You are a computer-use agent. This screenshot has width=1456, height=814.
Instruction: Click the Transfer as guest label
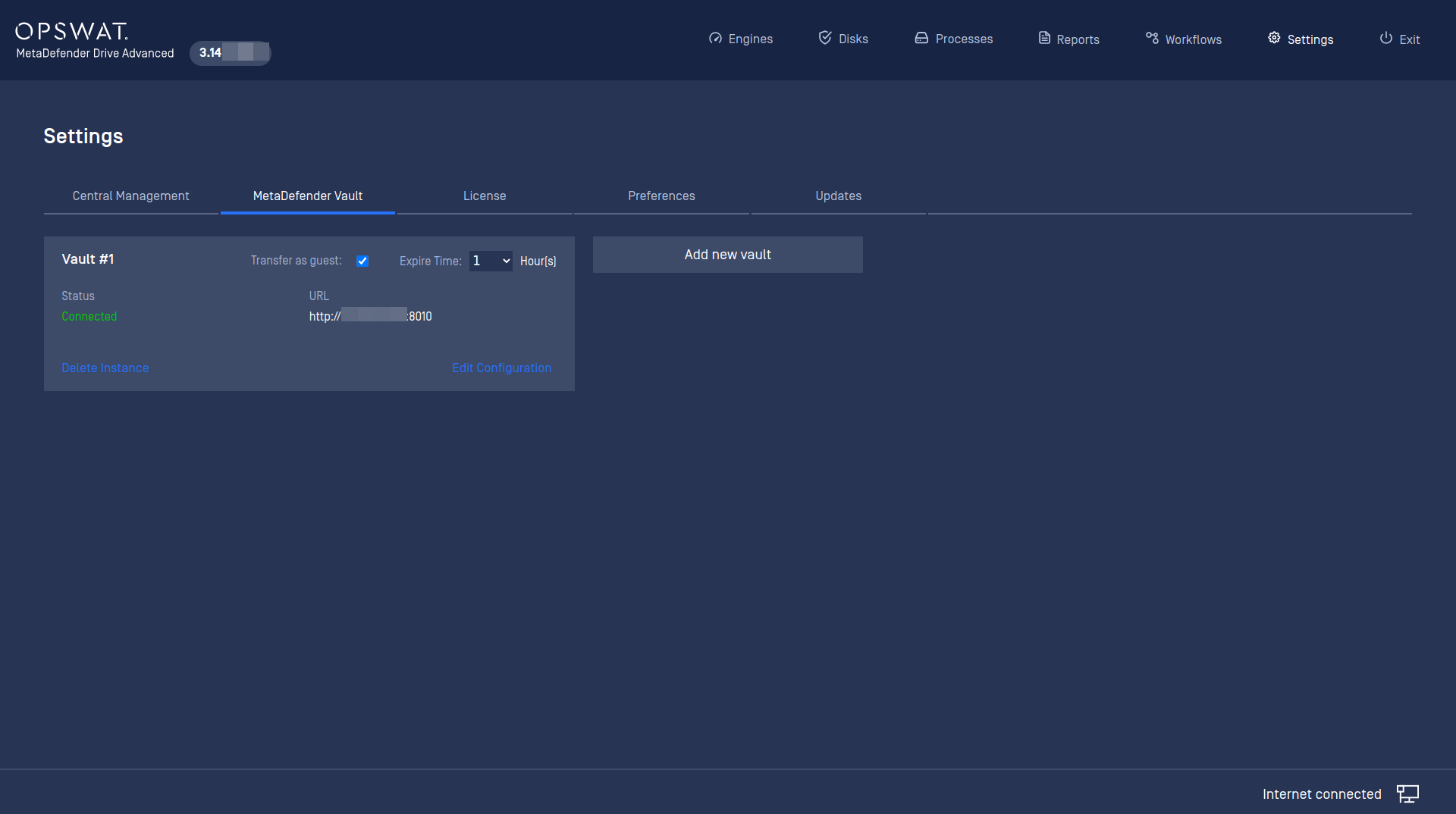coord(296,261)
